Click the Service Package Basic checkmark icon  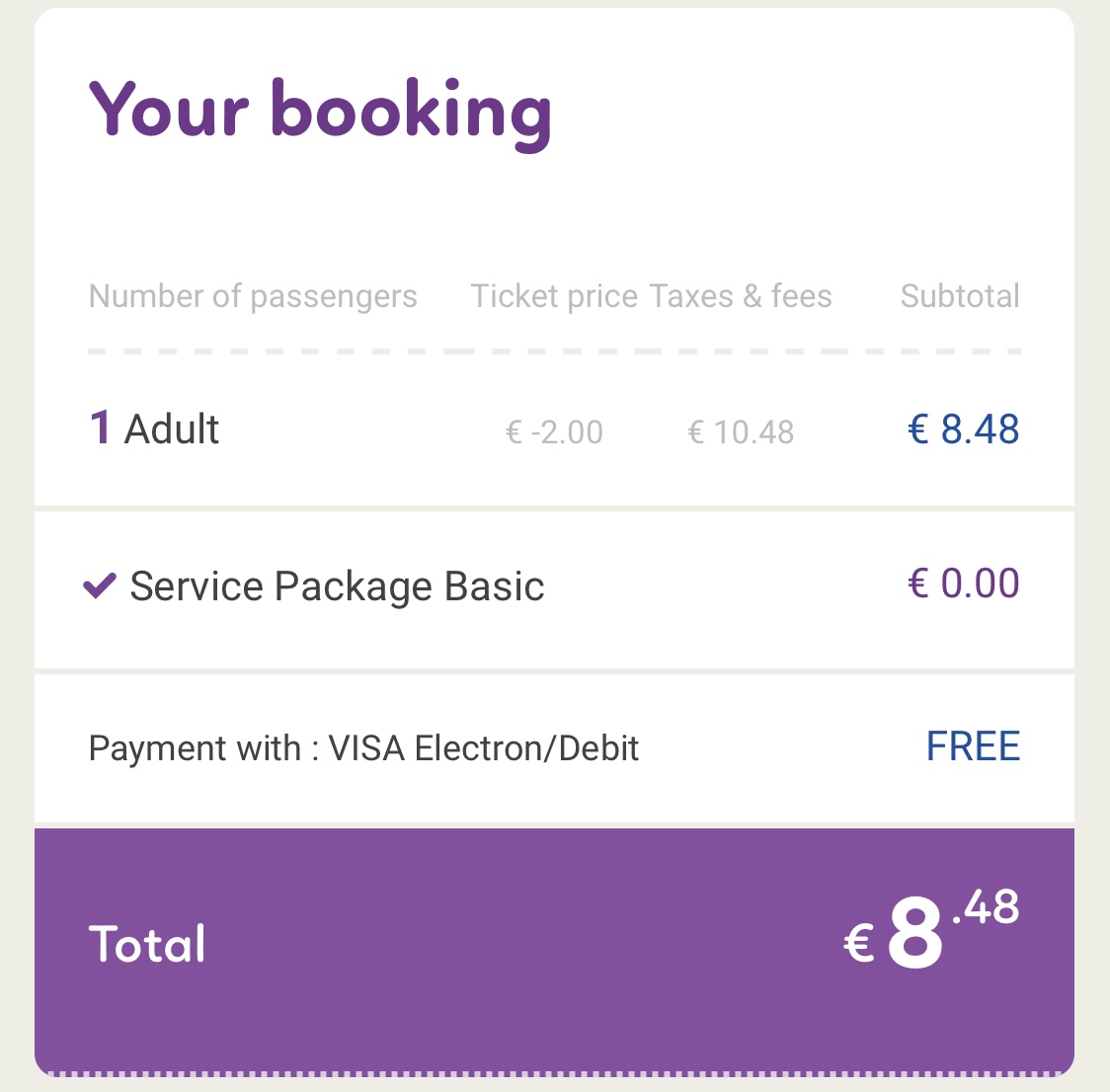click(x=100, y=585)
